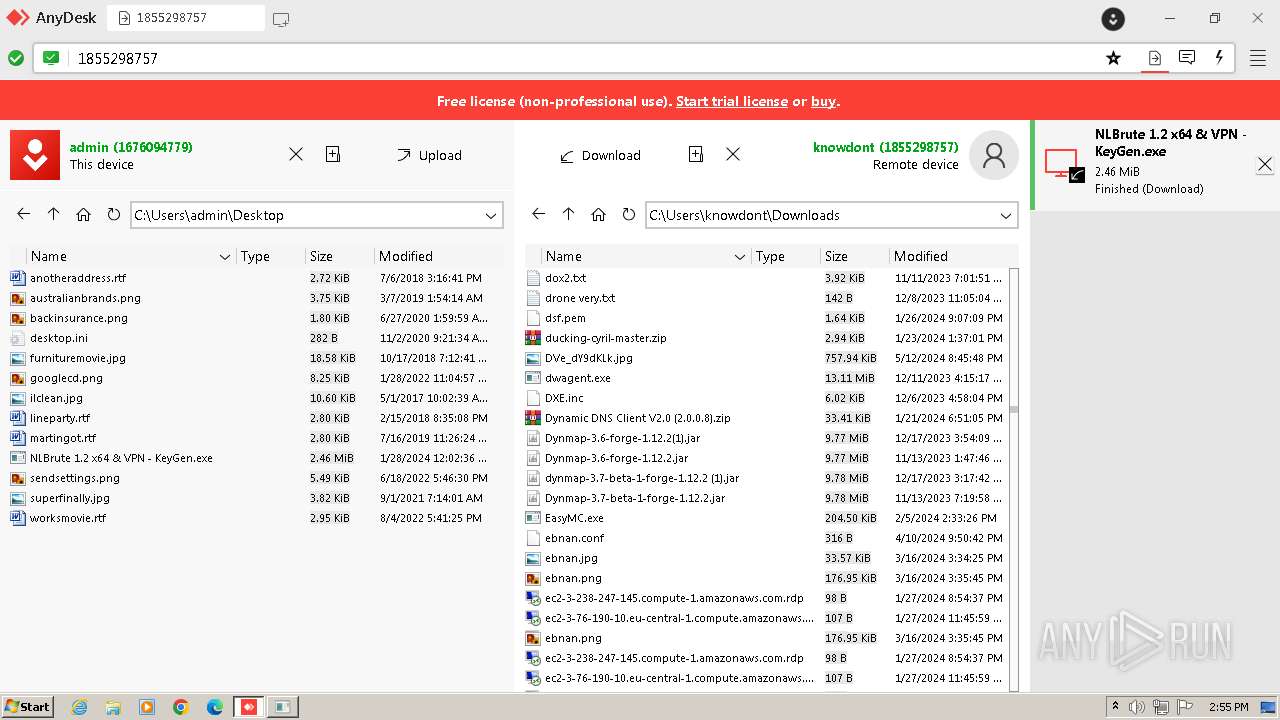Viewport: 1280px width, 720px height.
Task: Open the profile dropdown icon in the title bar
Action: pyautogui.click(x=1113, y=19)
